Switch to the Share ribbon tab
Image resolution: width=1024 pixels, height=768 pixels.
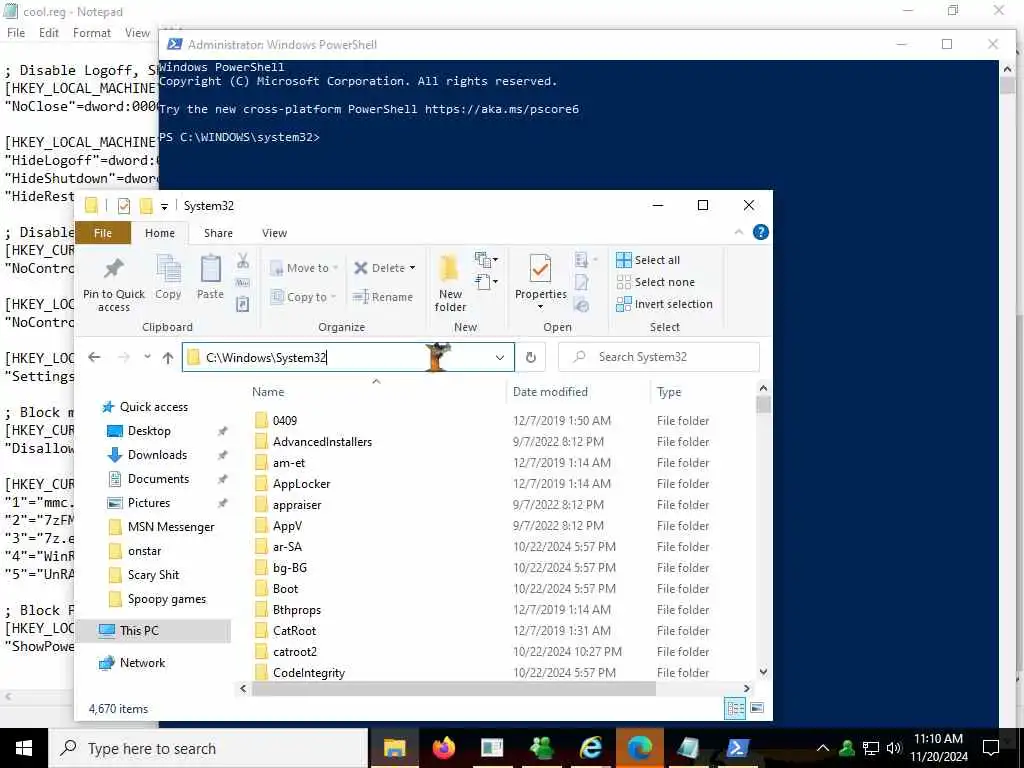coord(218,233)
